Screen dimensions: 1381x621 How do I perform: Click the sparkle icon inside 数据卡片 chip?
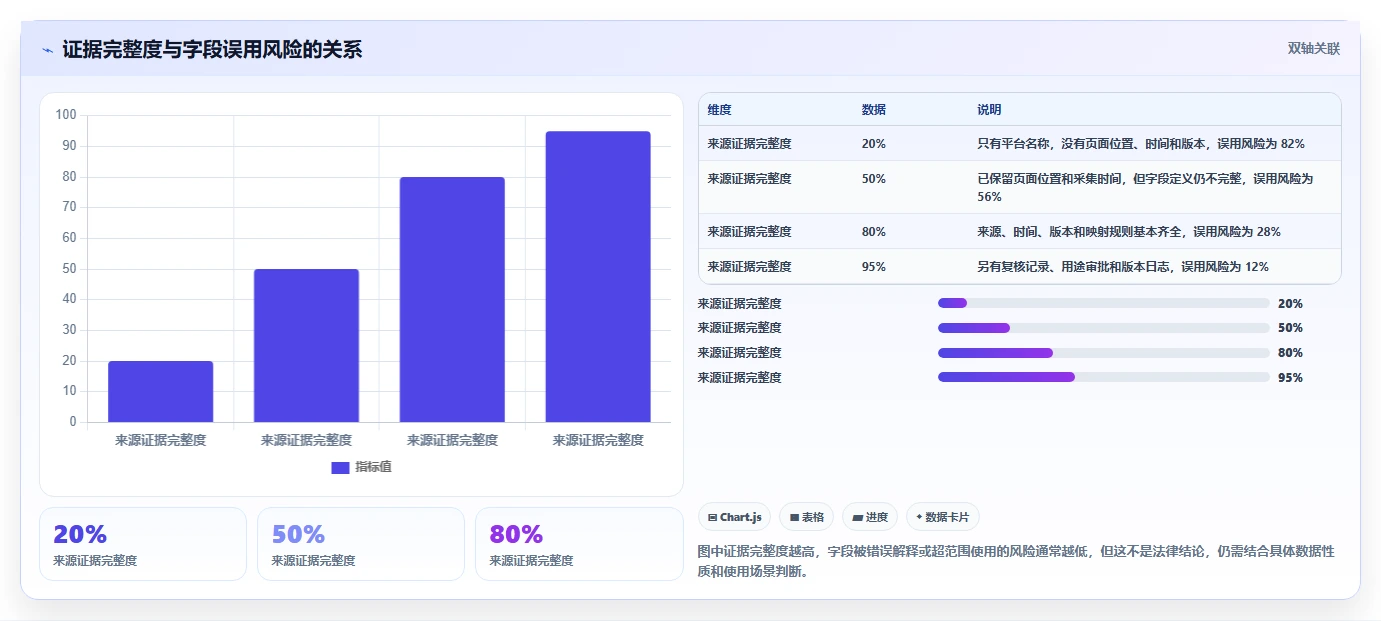click(x=919, y=517)
